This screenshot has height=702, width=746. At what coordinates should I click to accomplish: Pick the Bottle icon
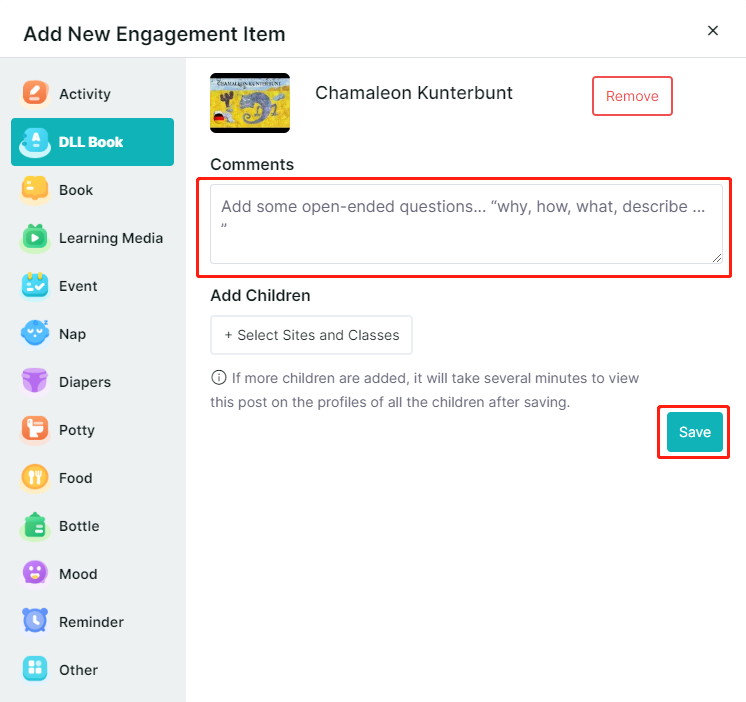pos(35,526)
